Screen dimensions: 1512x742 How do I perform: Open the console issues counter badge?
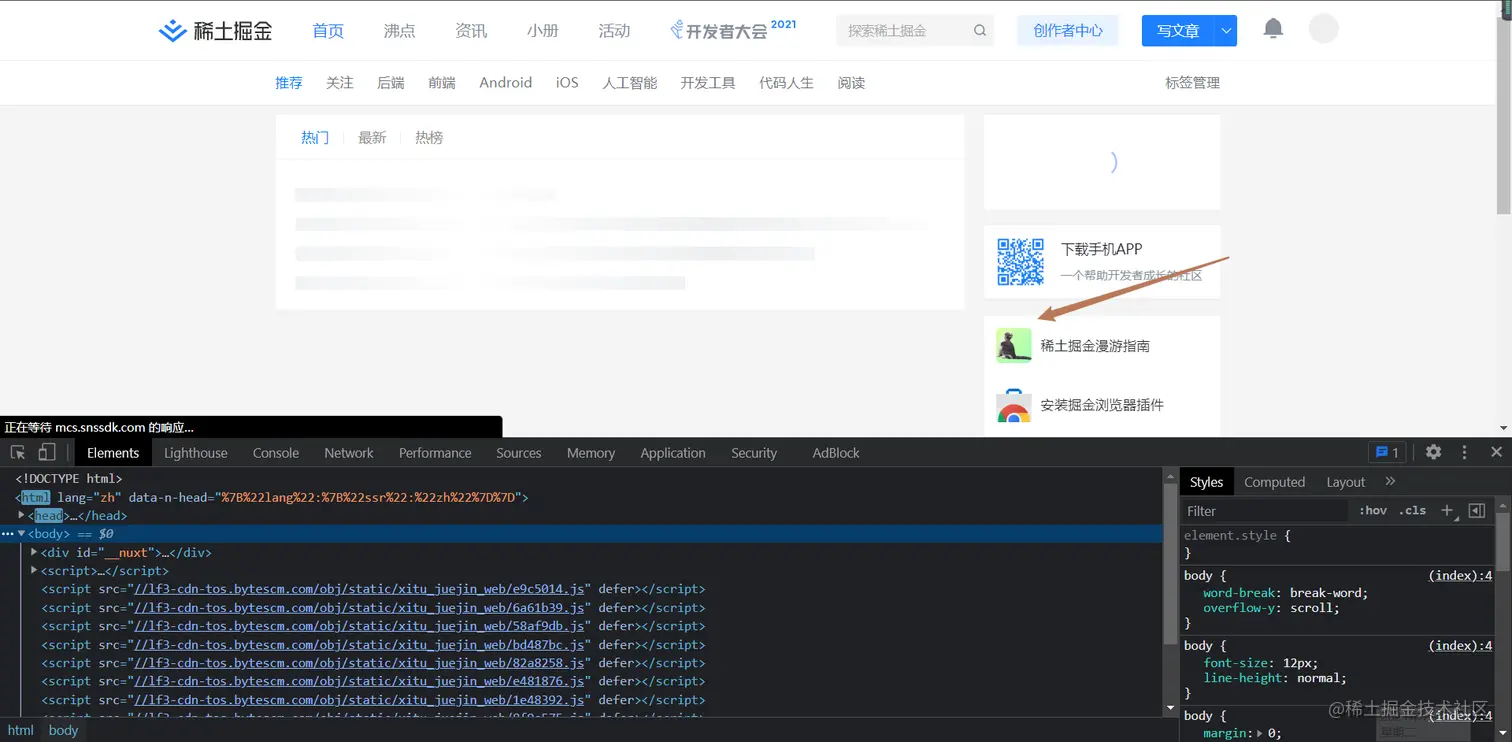coord(1387,452)
